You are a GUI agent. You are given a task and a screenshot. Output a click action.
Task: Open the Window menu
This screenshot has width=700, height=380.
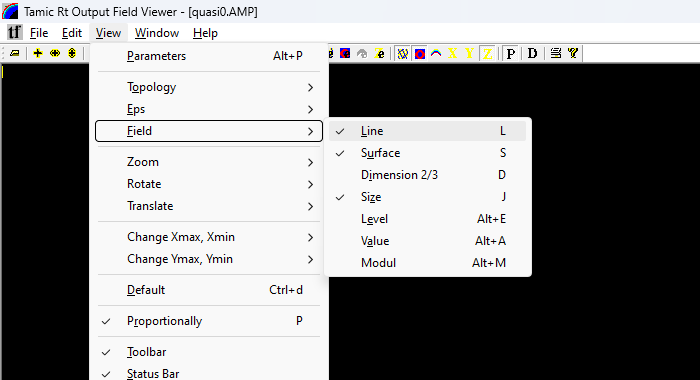coord(157,33)
